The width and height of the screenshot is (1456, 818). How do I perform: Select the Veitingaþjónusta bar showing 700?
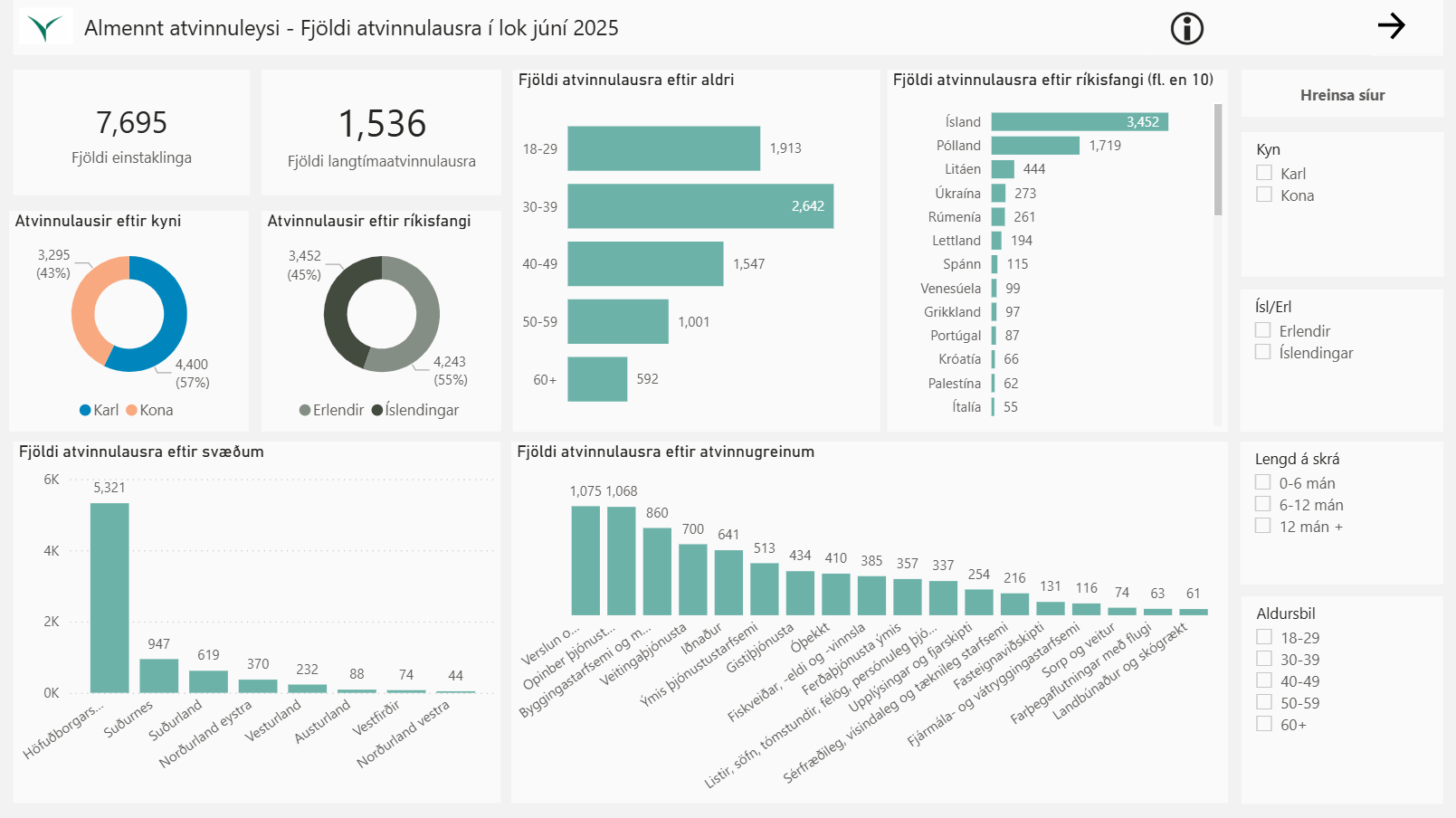(x=693, y=580)
